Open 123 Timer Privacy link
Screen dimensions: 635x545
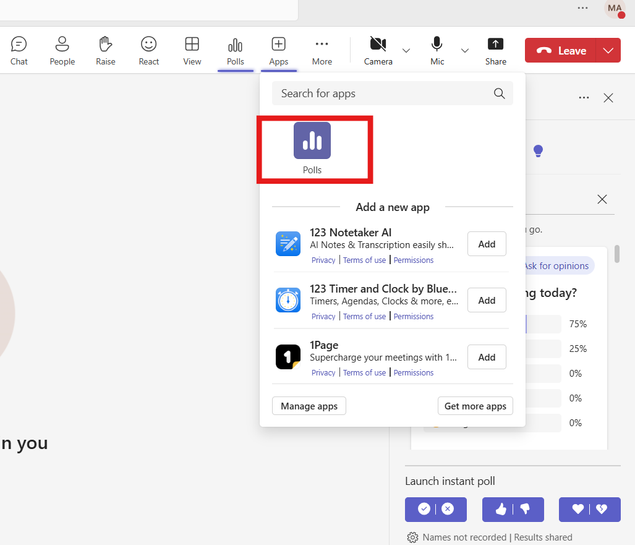323,316
